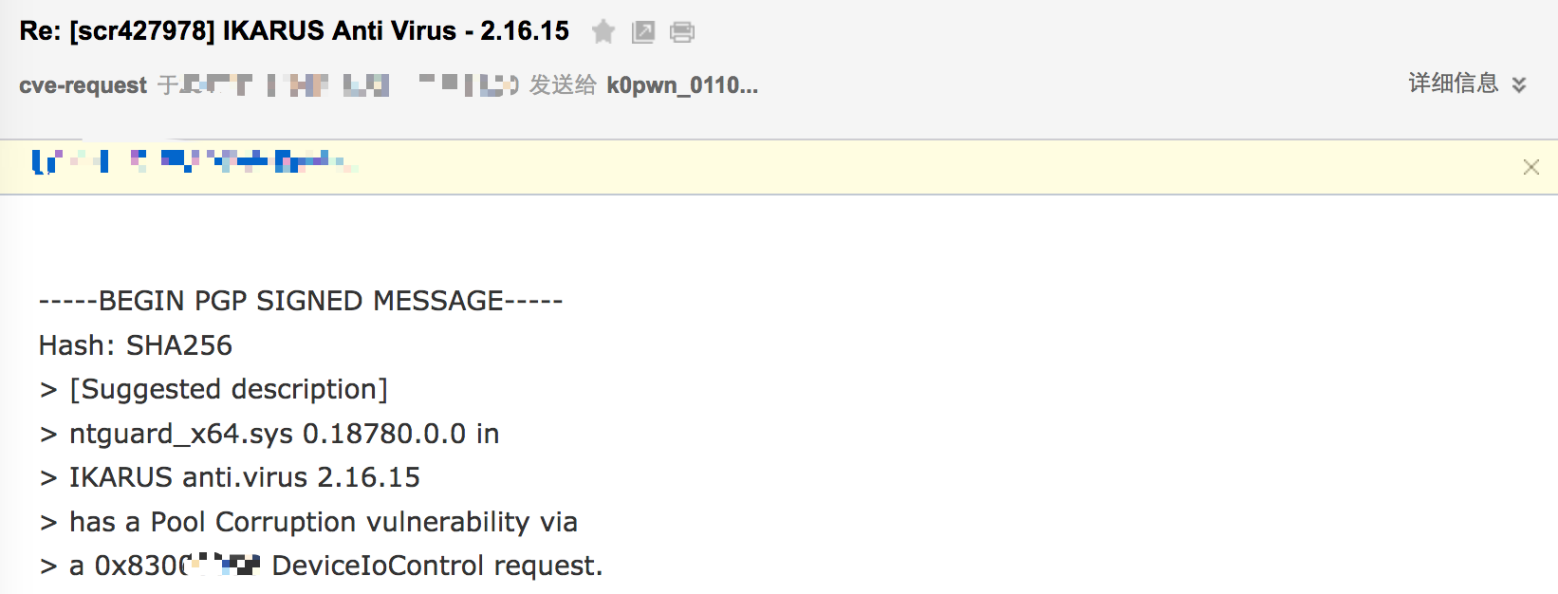This screenshot has height=594, width=1558.
Task: Open the email in a new window
Action: click(643, 33)
